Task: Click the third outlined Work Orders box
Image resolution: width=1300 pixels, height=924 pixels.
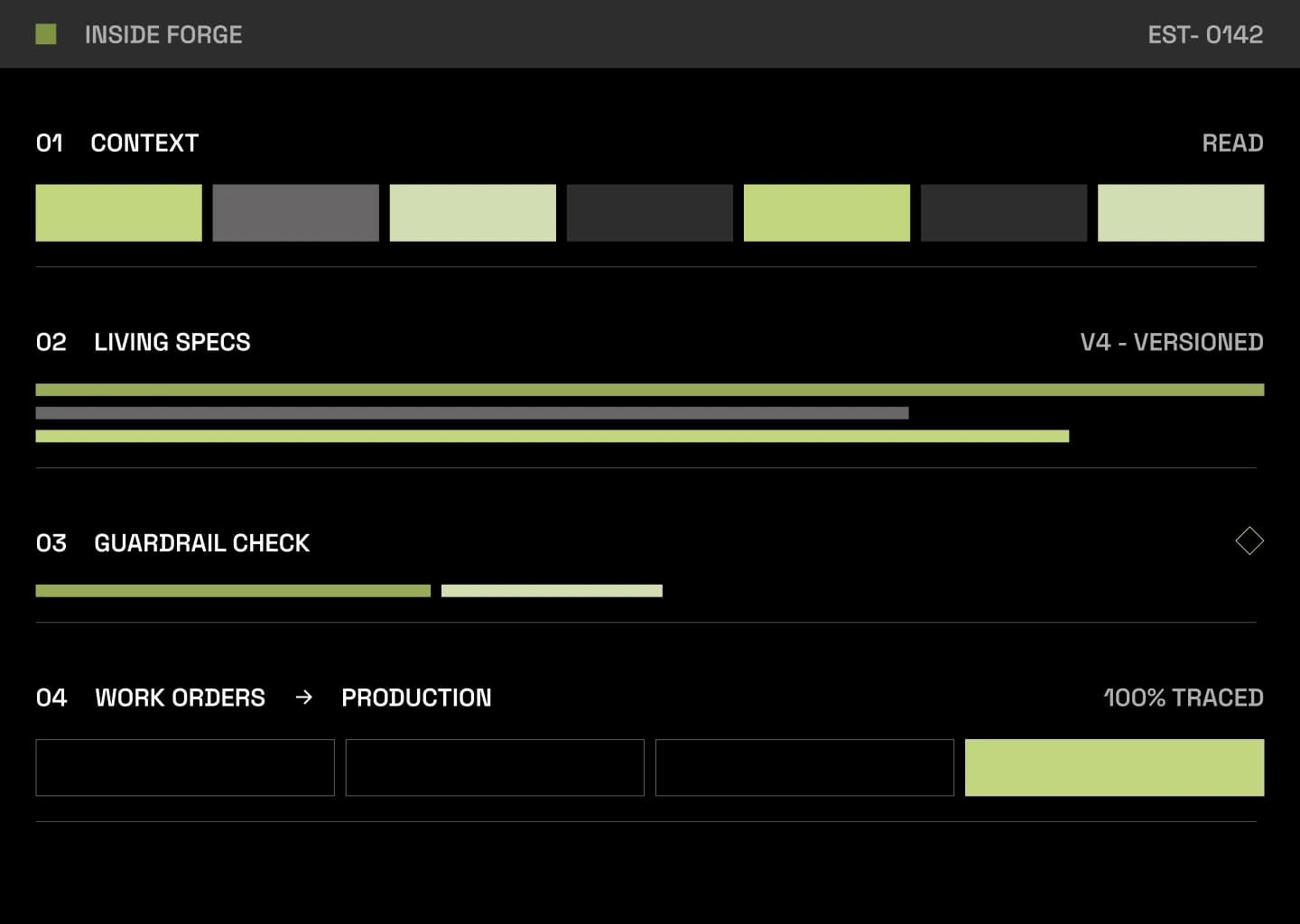Action: (804, 768)
